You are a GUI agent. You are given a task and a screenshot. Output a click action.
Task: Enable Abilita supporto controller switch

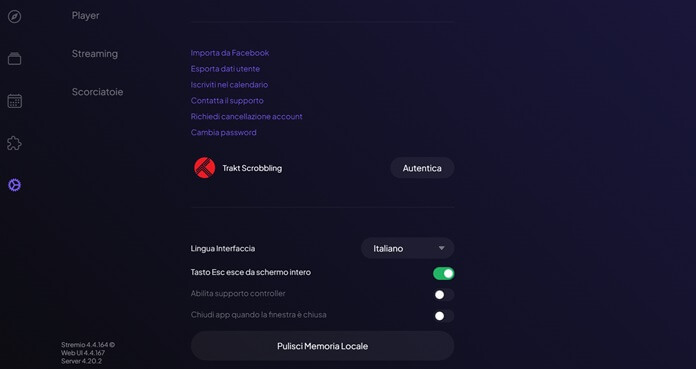point(443,294)
